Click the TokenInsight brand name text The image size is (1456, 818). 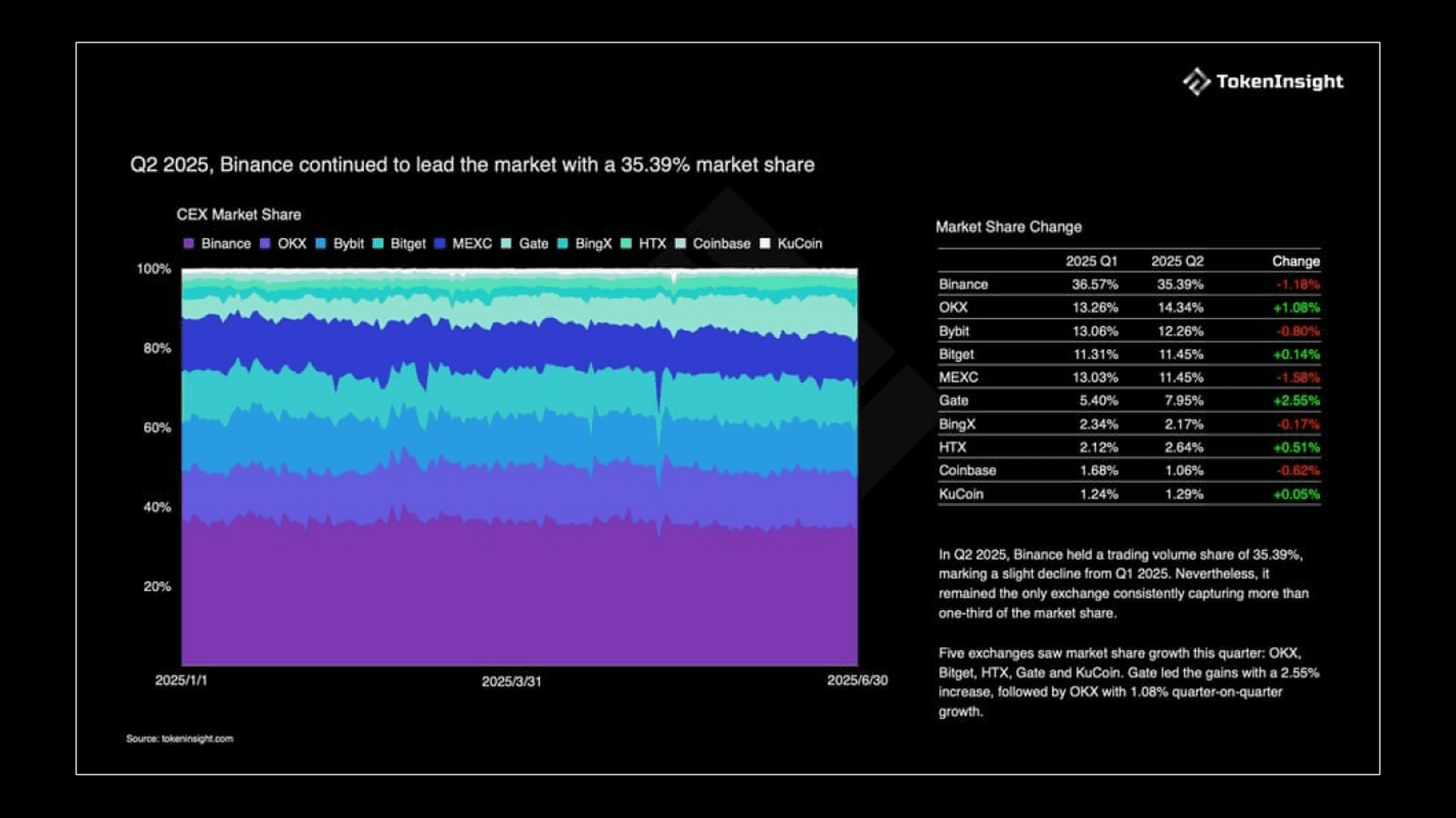1279,81
